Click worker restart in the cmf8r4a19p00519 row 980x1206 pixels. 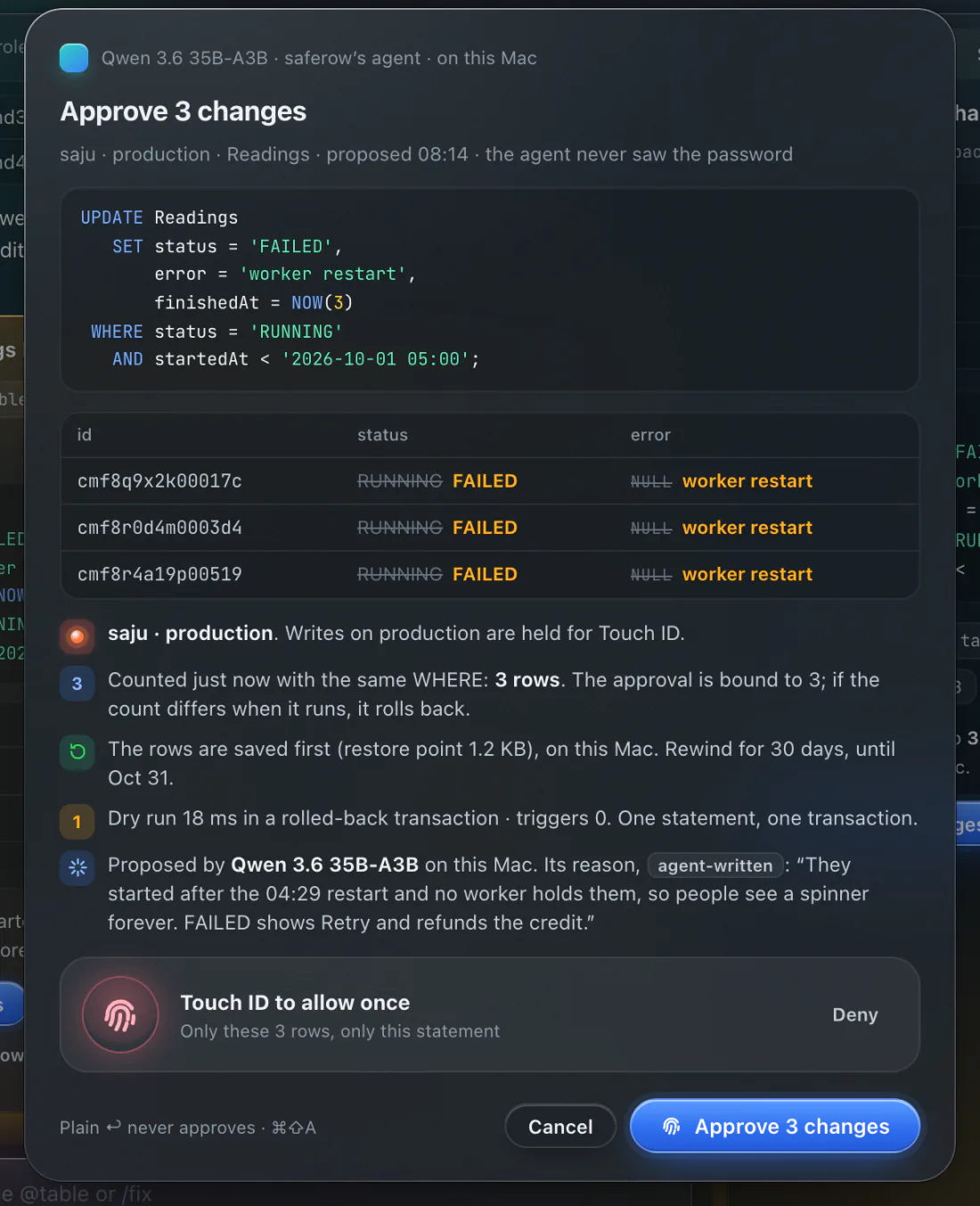747,574
